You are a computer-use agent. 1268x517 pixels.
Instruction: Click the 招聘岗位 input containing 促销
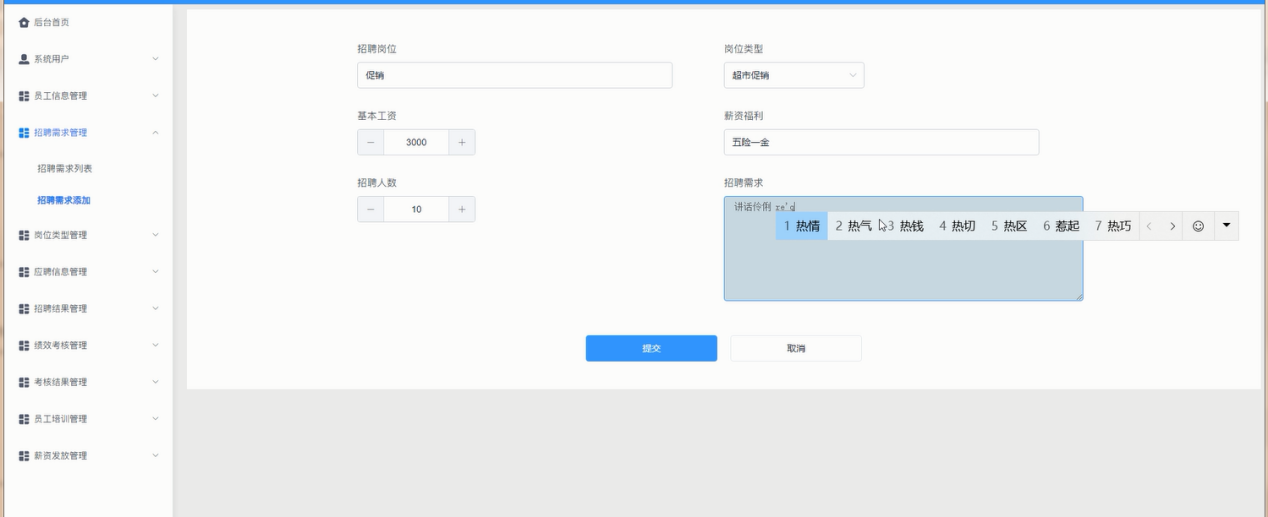point(515,75)
